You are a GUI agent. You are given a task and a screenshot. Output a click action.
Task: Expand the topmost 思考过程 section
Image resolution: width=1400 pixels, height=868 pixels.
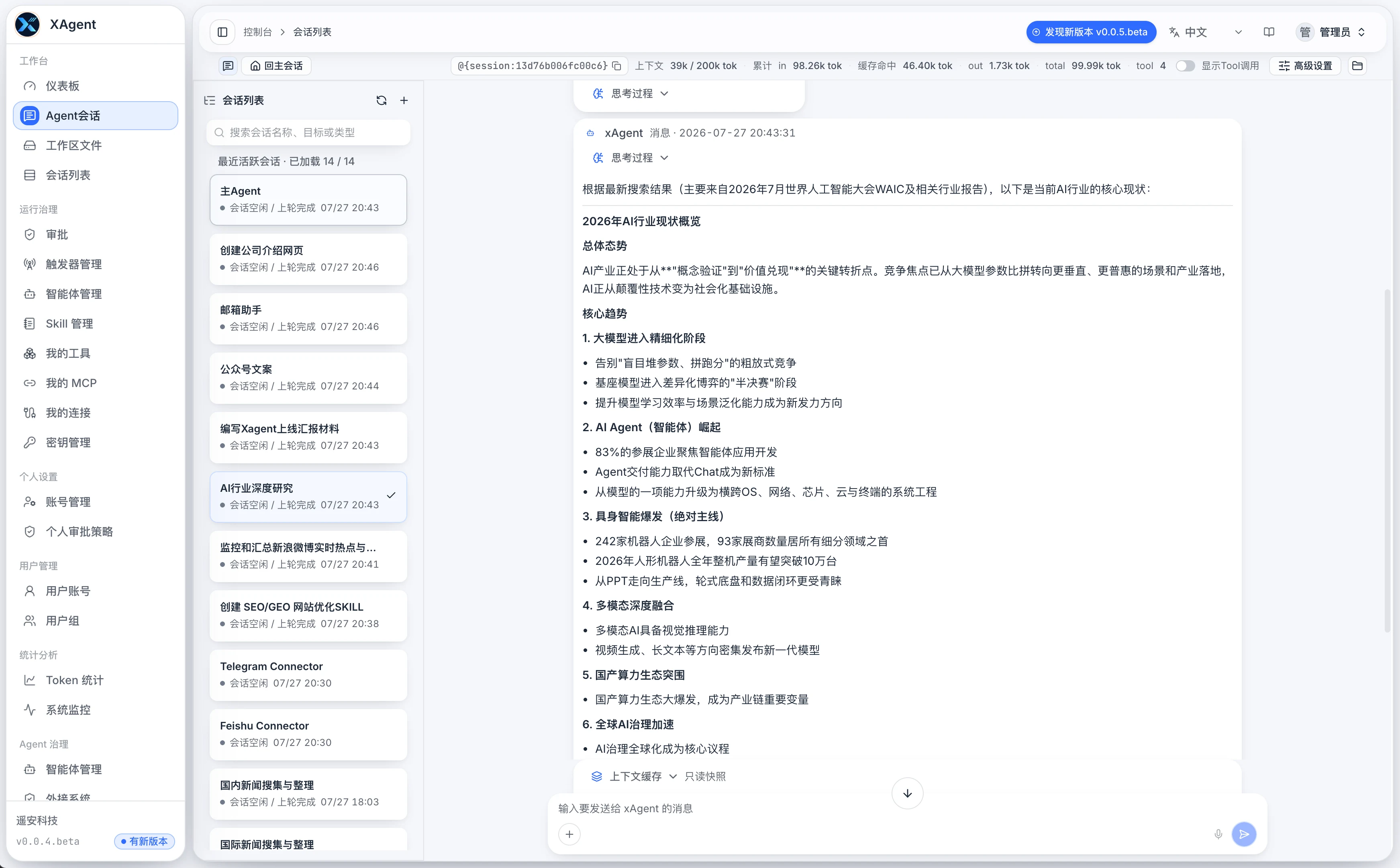click(631, 94)
